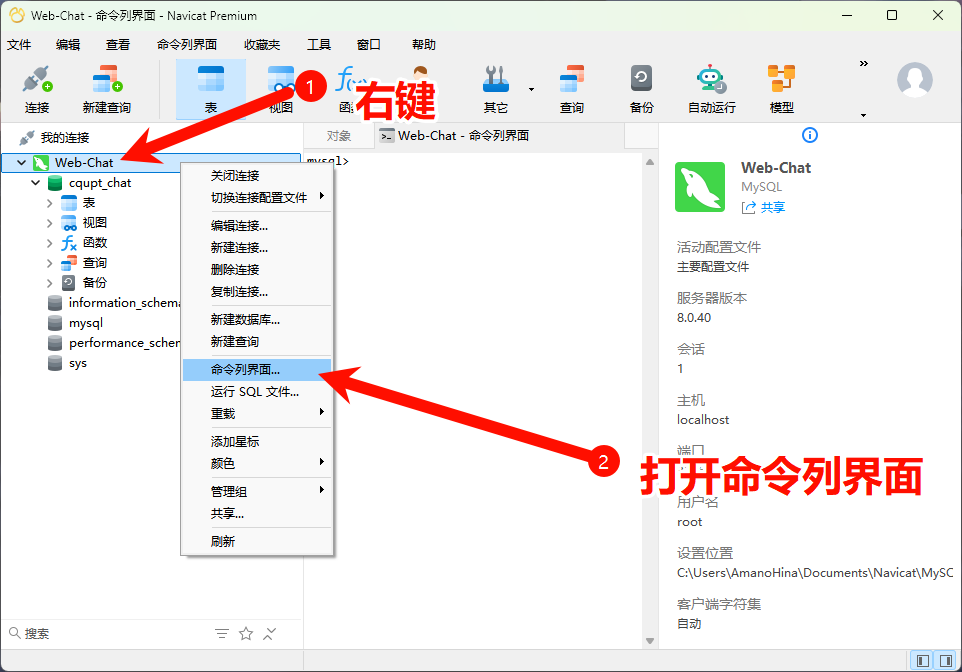Click the 搜索 search input field
The image size is (962, 672).
tap(110, 633)
